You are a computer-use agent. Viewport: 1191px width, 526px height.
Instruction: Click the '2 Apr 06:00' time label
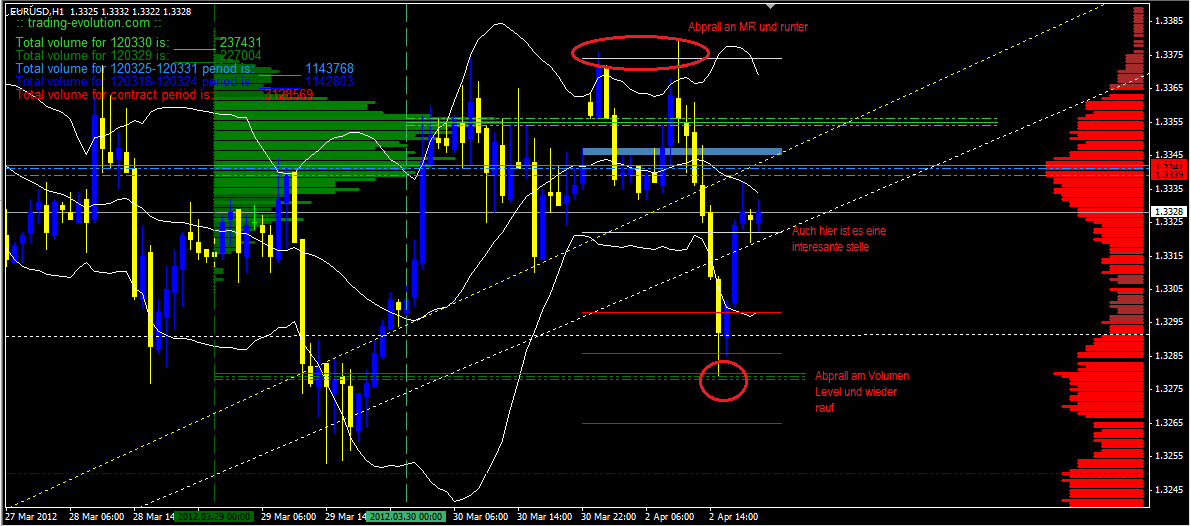670,516
